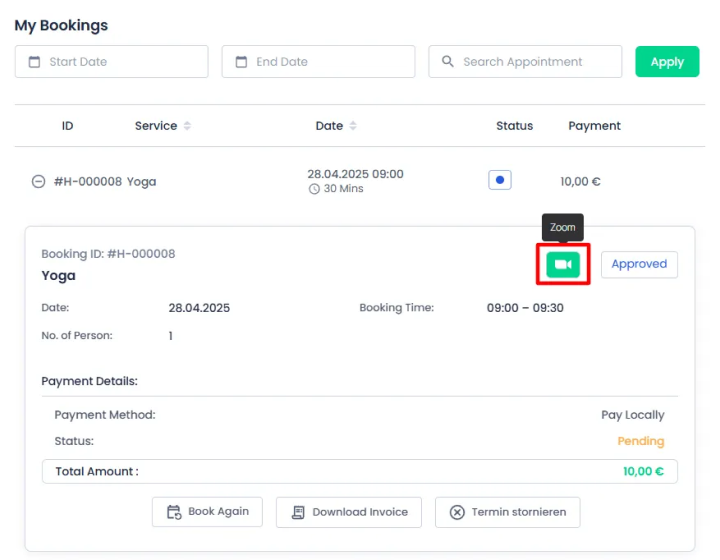Click the cancel circle-x icon
The width and height of the screenshot is (720, 560).
click(x=457, y=512)
